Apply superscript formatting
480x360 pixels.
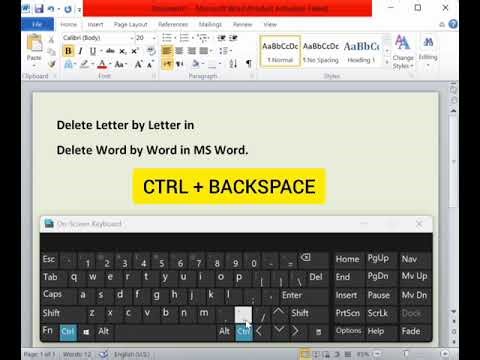click(x=134, y=51)
